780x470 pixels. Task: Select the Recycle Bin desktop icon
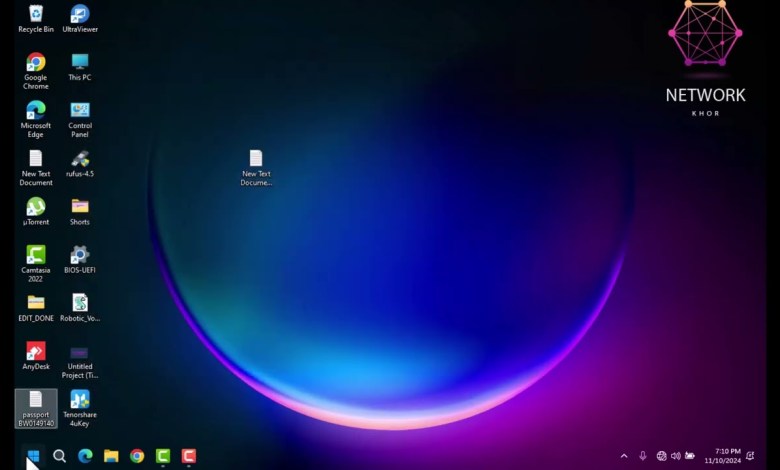(x=36, y=19)
